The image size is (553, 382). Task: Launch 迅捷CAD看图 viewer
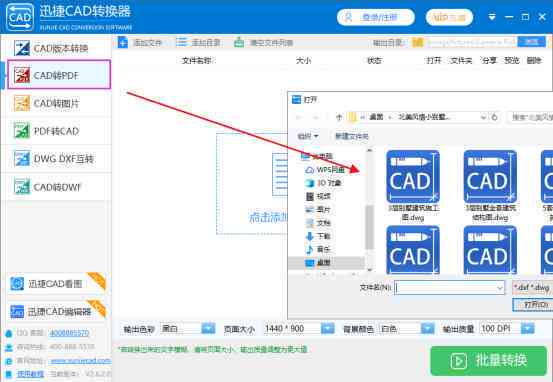point(56,284)
